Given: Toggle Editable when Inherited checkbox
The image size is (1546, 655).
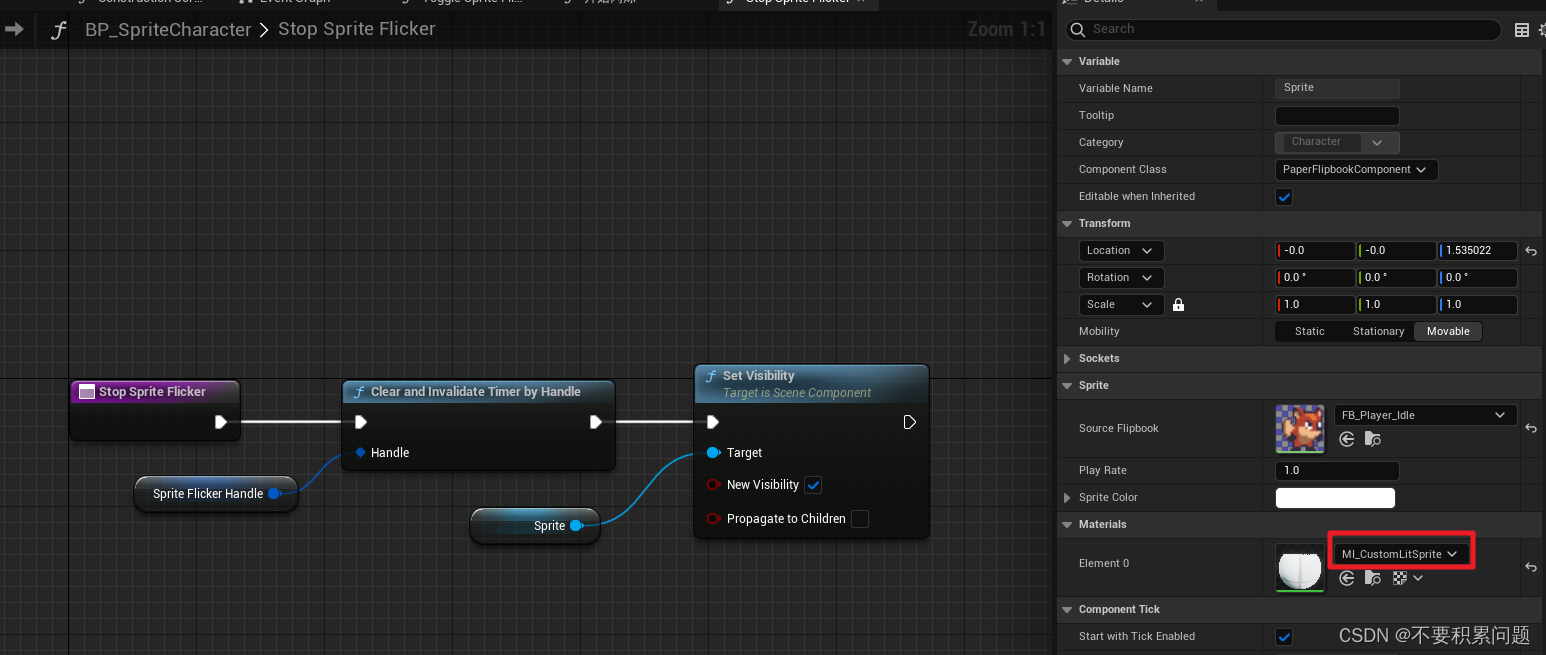Looking at the screenshot, I should point(1285,197).
